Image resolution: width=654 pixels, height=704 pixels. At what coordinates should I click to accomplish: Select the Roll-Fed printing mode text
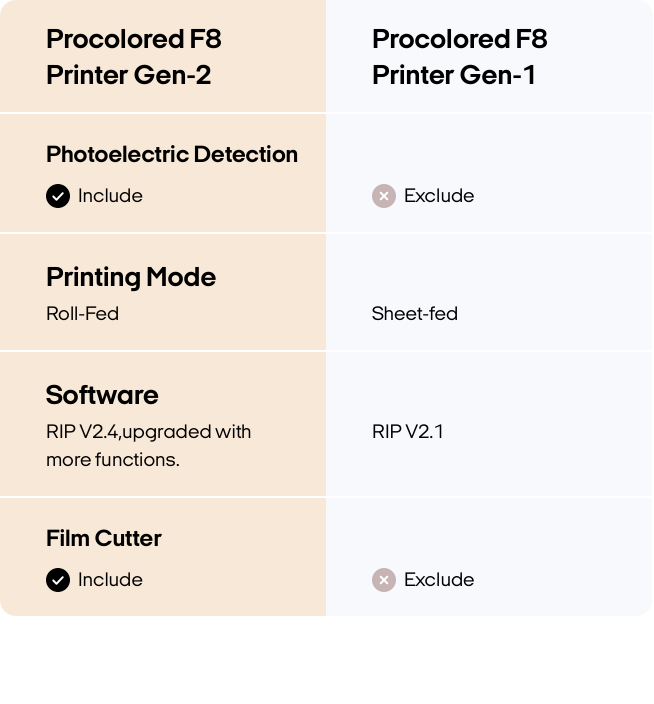(x=82, y=314)
